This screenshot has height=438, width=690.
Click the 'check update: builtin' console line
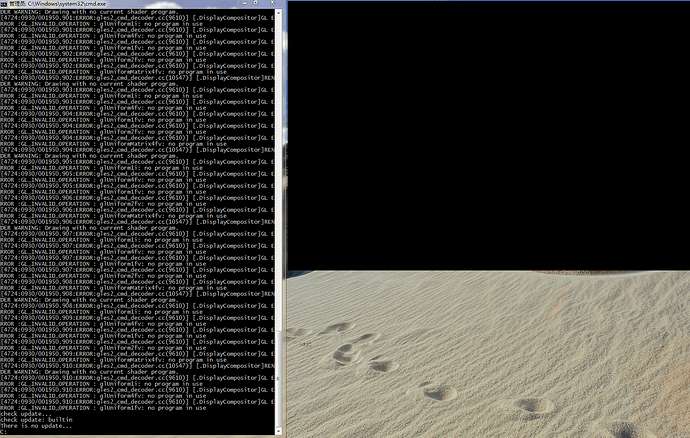(x=36, y=420)
